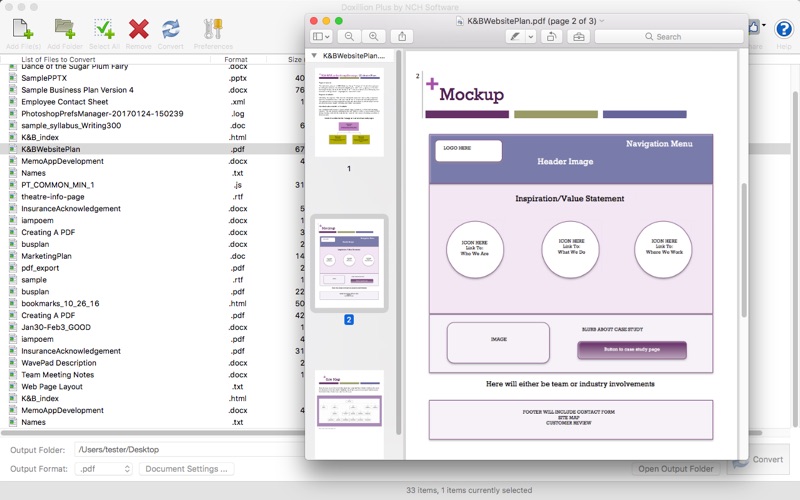
Task: Open the Output Format .pdf dropdown
Action: pos(104,468)
